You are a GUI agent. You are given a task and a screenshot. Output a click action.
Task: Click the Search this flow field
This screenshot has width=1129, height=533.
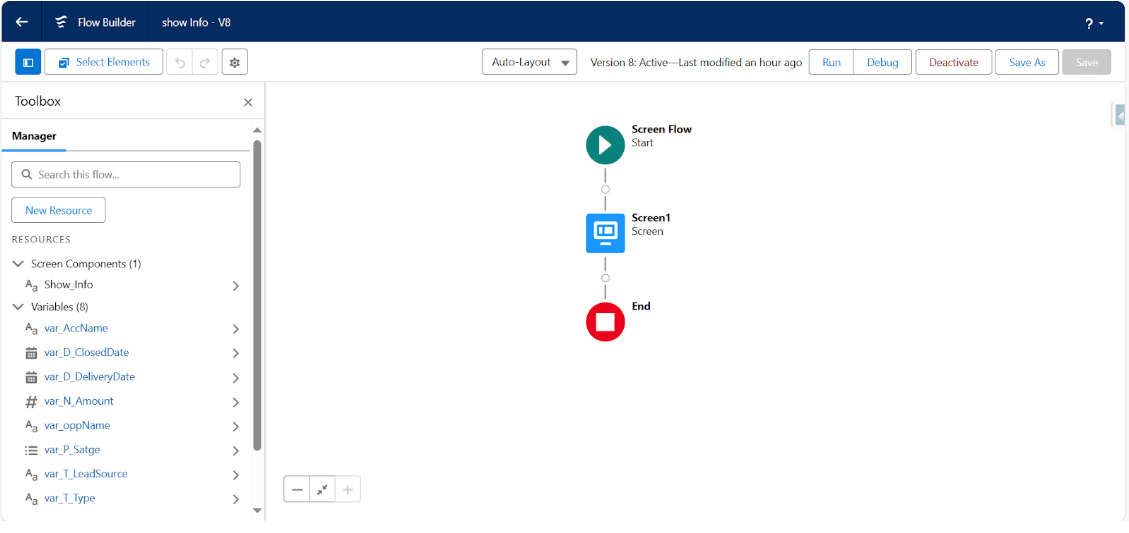[x=126, y=174]
